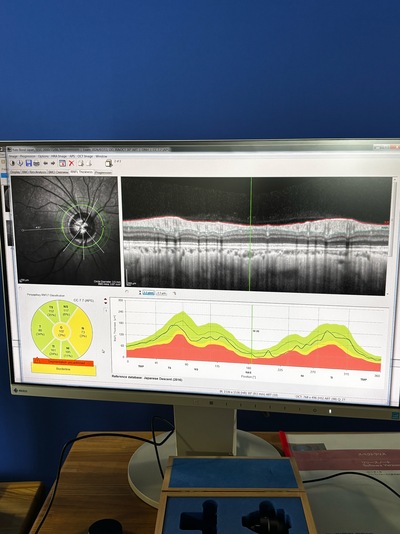The height and width of the screenshot is (534, 400).
Task: Click Reference database Japanese Descent text
Action: point(147,378)
